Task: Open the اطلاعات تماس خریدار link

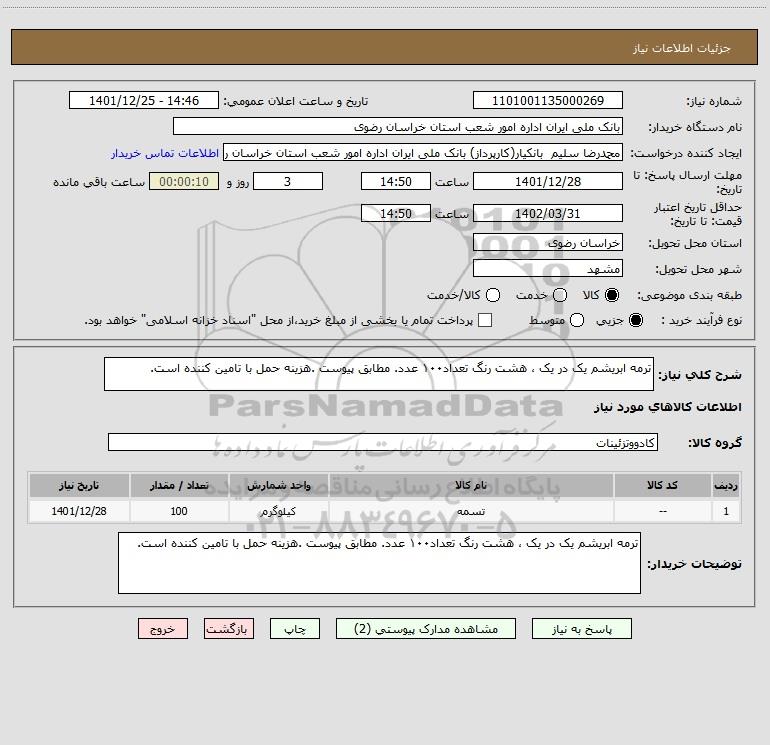Action: pyautogui.click(x=165, y=153)
